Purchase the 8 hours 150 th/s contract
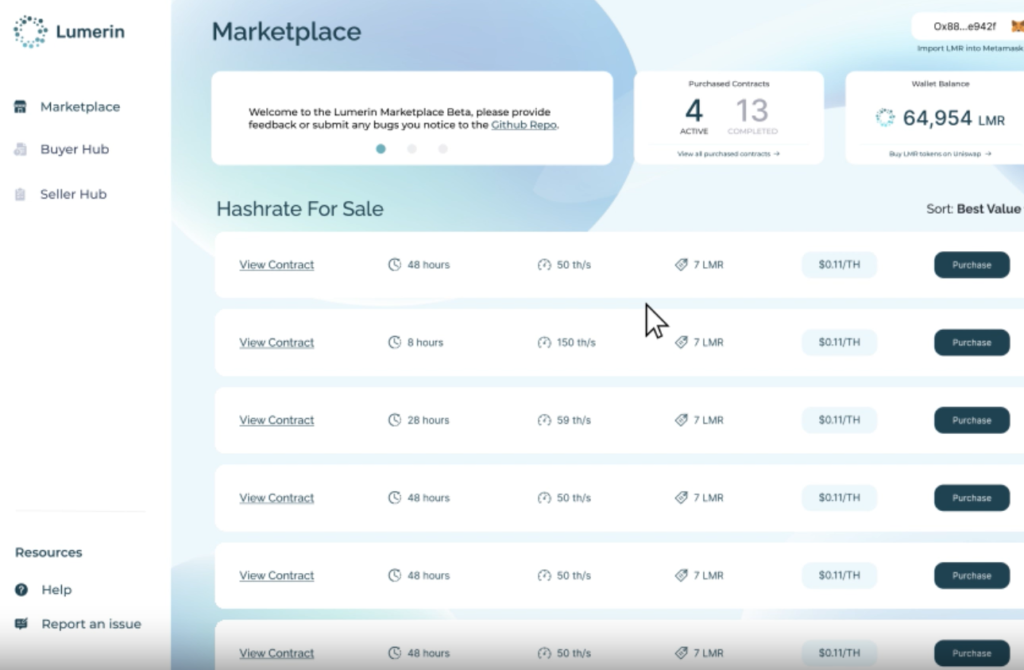This screenshot has height=670, width=1024. (x=971, y=342)
